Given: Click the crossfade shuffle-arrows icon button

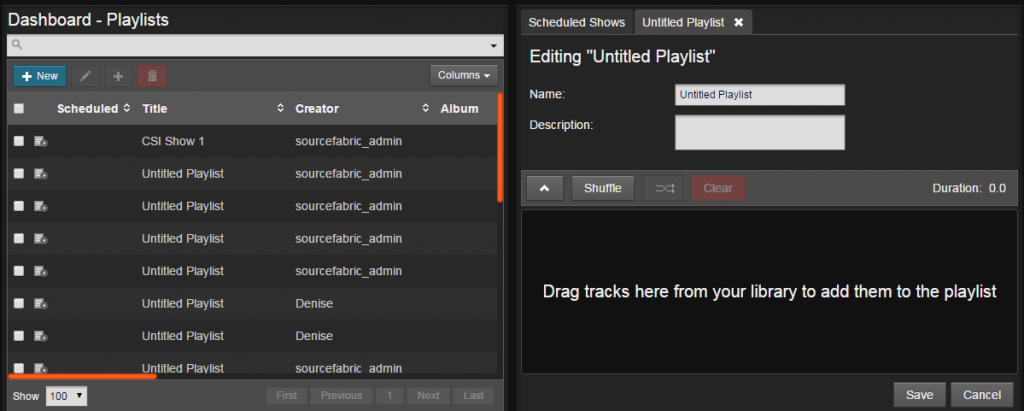Looking at the screenshot, I should click(x=664, y=188).
